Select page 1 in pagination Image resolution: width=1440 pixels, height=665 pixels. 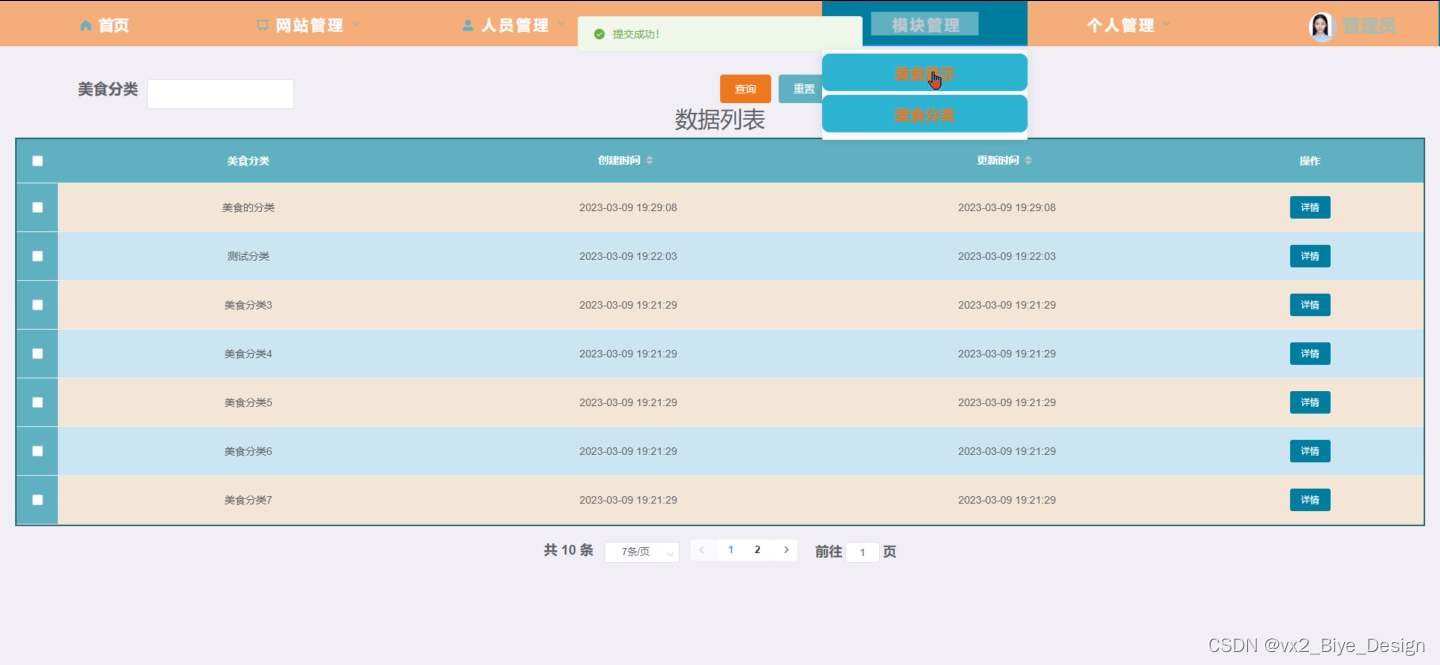pyautogui.click(x=731, y=550)
